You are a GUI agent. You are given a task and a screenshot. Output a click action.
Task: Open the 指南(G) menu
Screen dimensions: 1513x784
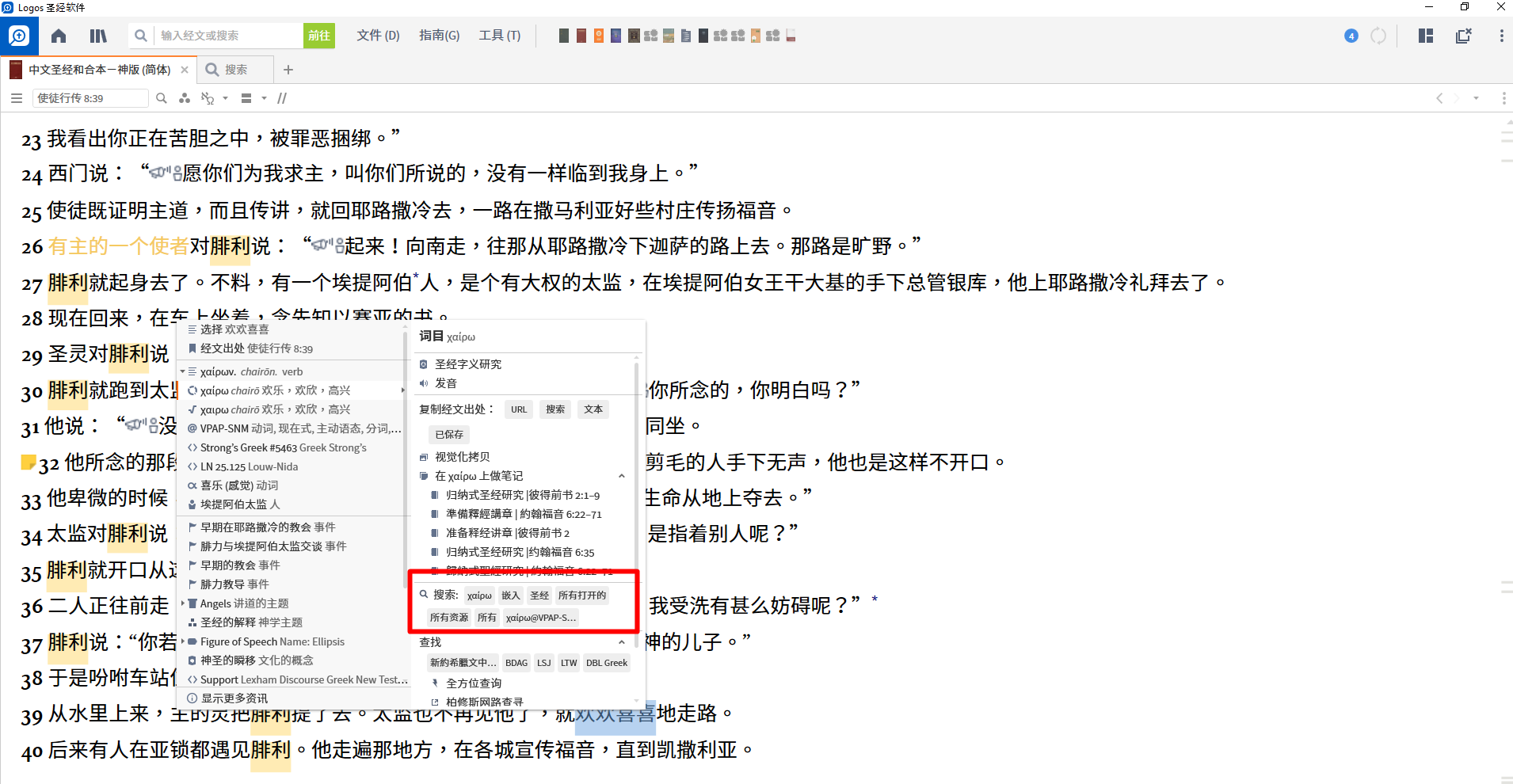(439, 36)
